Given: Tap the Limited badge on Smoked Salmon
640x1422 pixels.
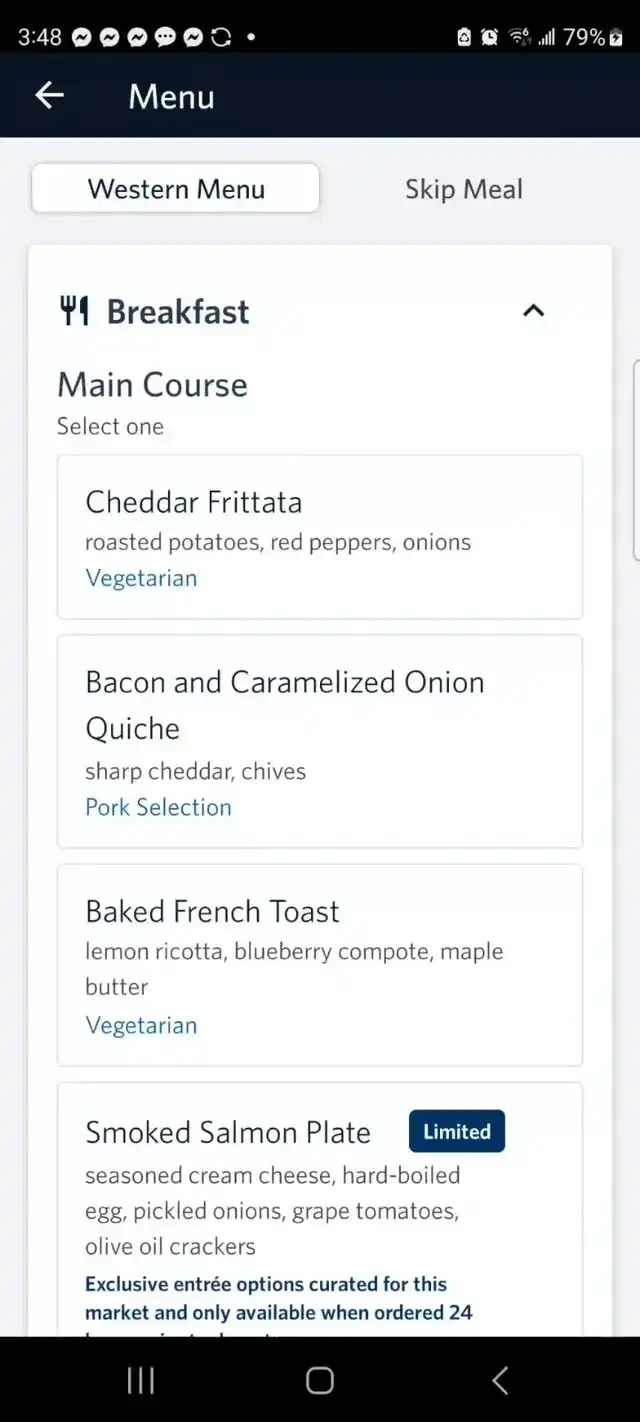Looking at the screenshot, I should 457,1132.
